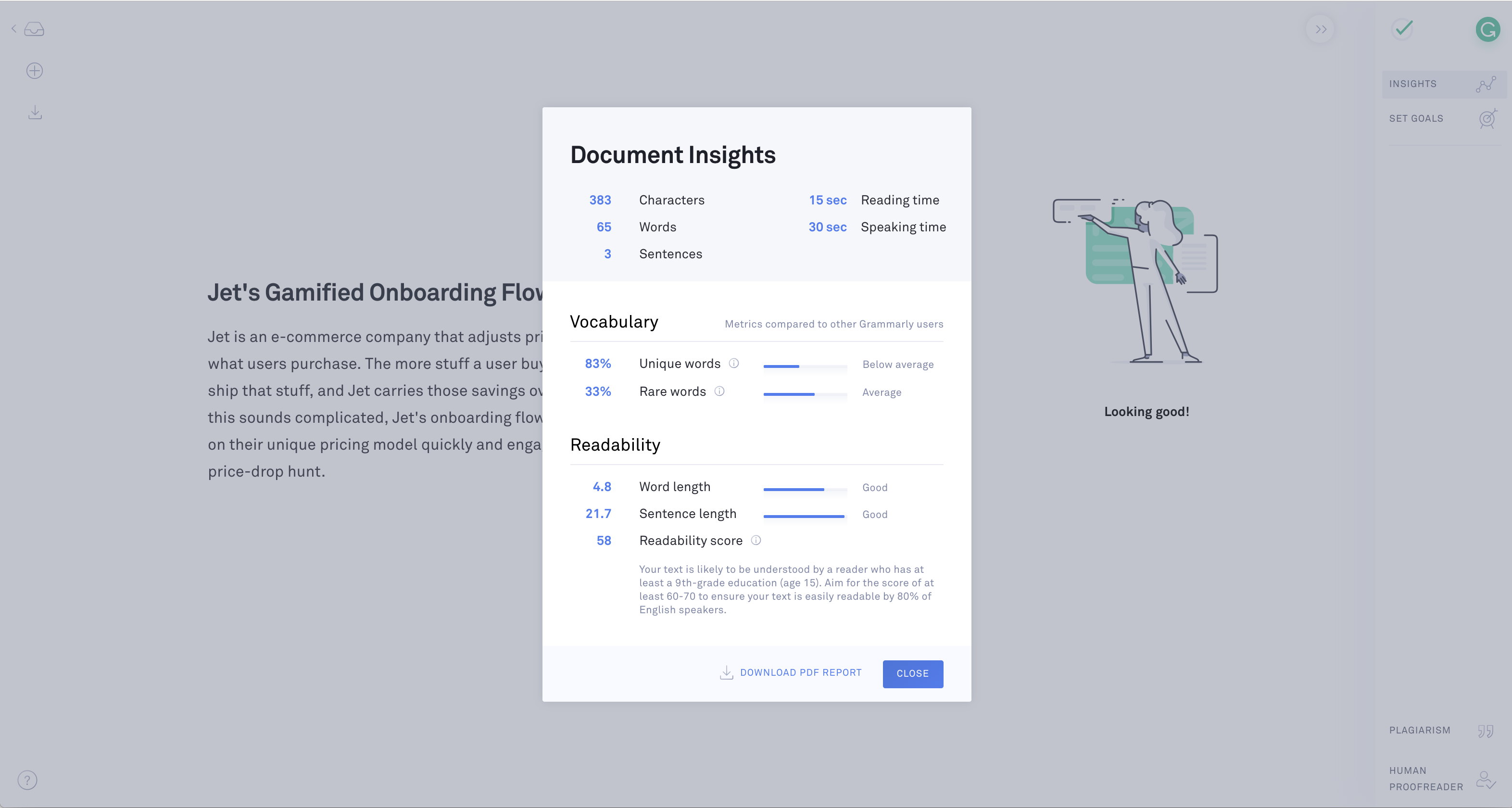Click the Plagiarism quote-marks icon
The width and height of the screenshot is (1512, 808).
pos(1486,731)
